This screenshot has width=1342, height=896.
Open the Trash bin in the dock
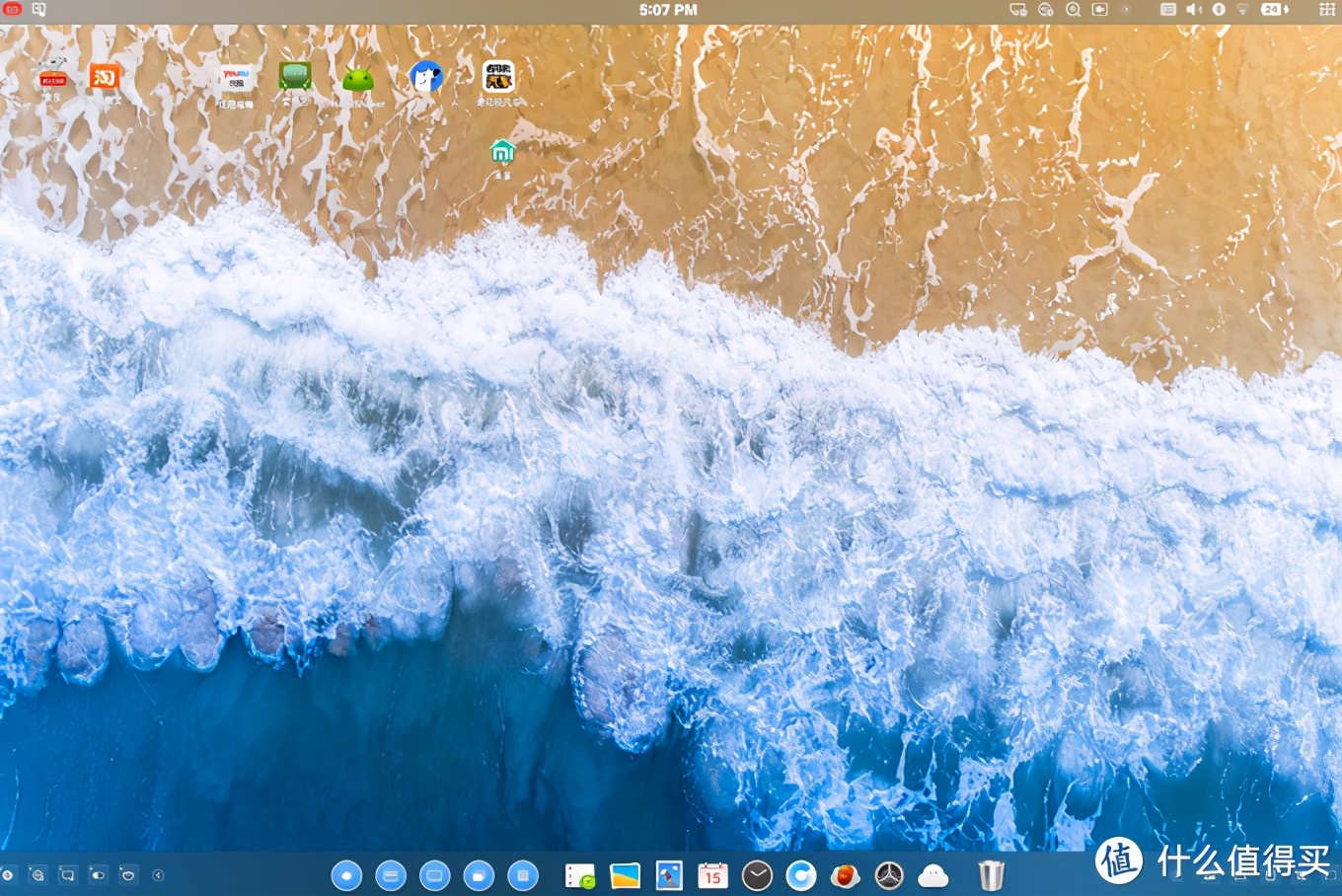(x=991, y=875)
